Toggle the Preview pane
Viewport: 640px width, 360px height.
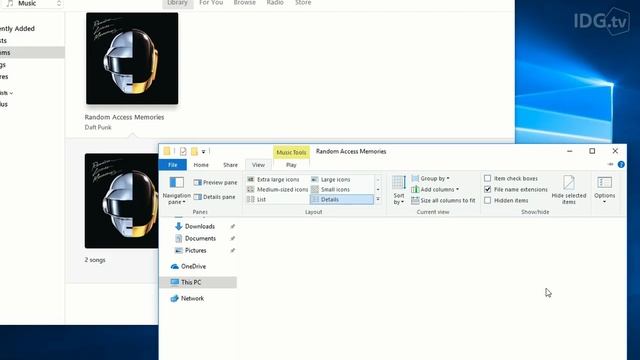216,182
